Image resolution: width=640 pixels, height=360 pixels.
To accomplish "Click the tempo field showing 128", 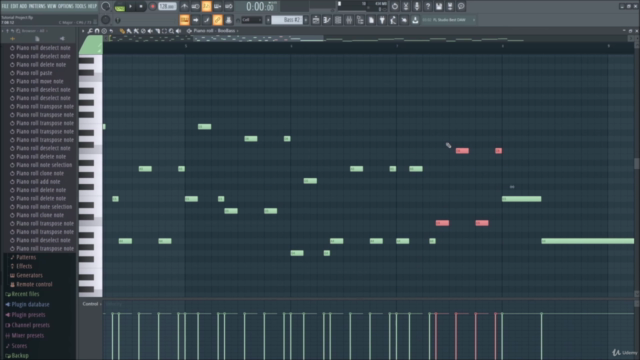I will point(167,7).
